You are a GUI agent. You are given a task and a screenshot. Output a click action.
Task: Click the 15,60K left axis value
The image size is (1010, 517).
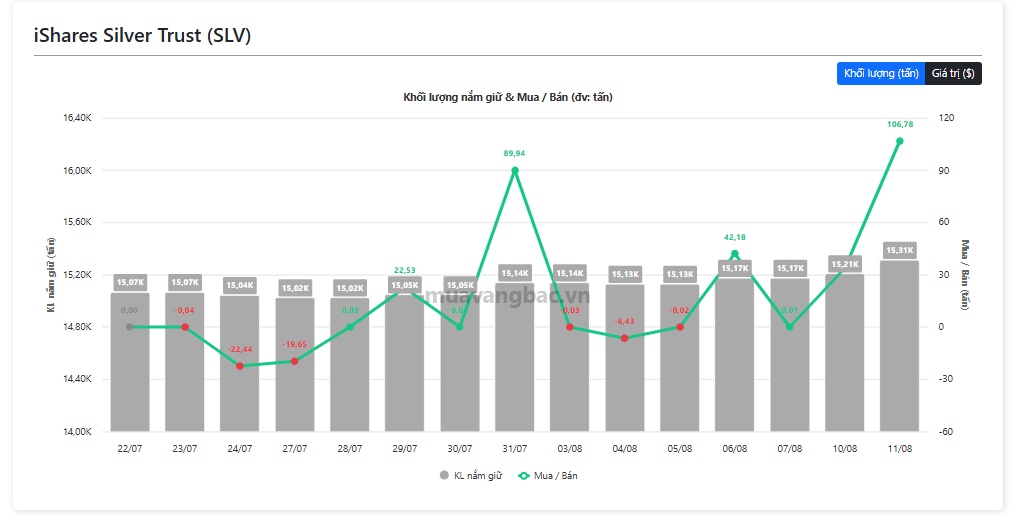[78, 222]
